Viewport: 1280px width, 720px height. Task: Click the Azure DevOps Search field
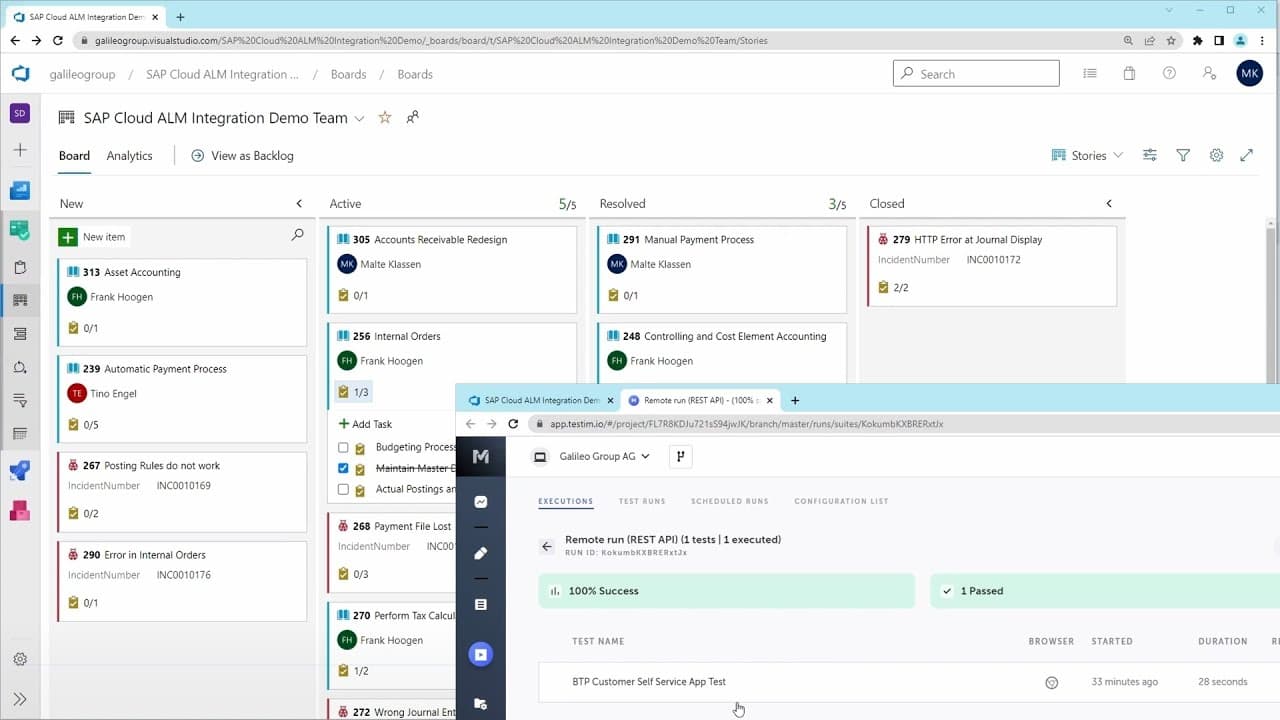pos(976,73)
